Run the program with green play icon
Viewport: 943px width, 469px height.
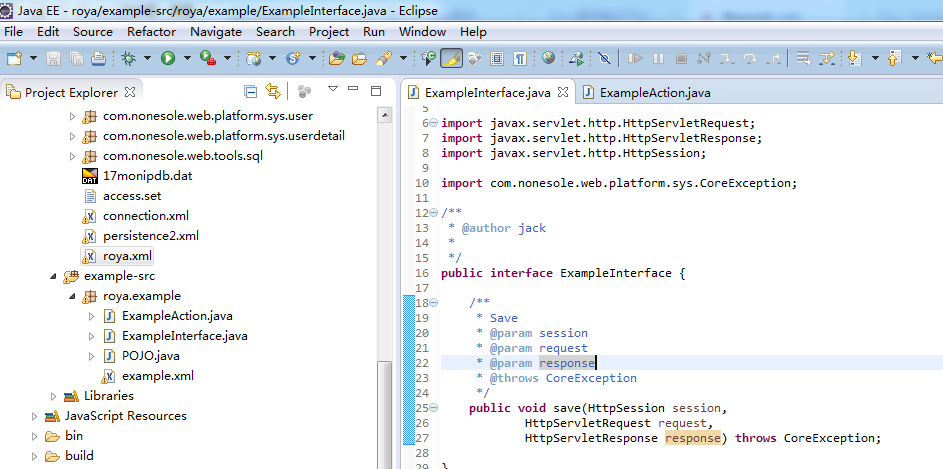168,58
